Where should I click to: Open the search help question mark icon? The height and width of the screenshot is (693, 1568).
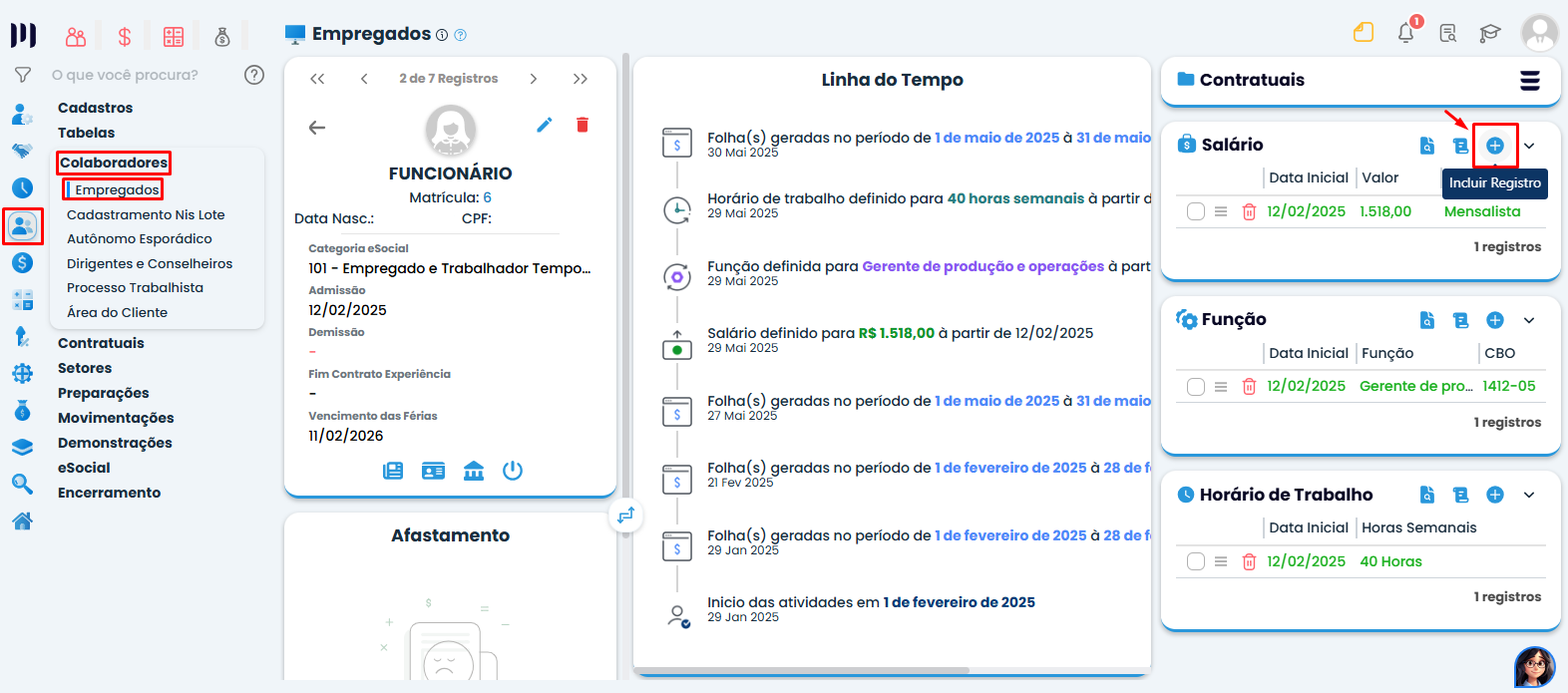pos(254,75)
